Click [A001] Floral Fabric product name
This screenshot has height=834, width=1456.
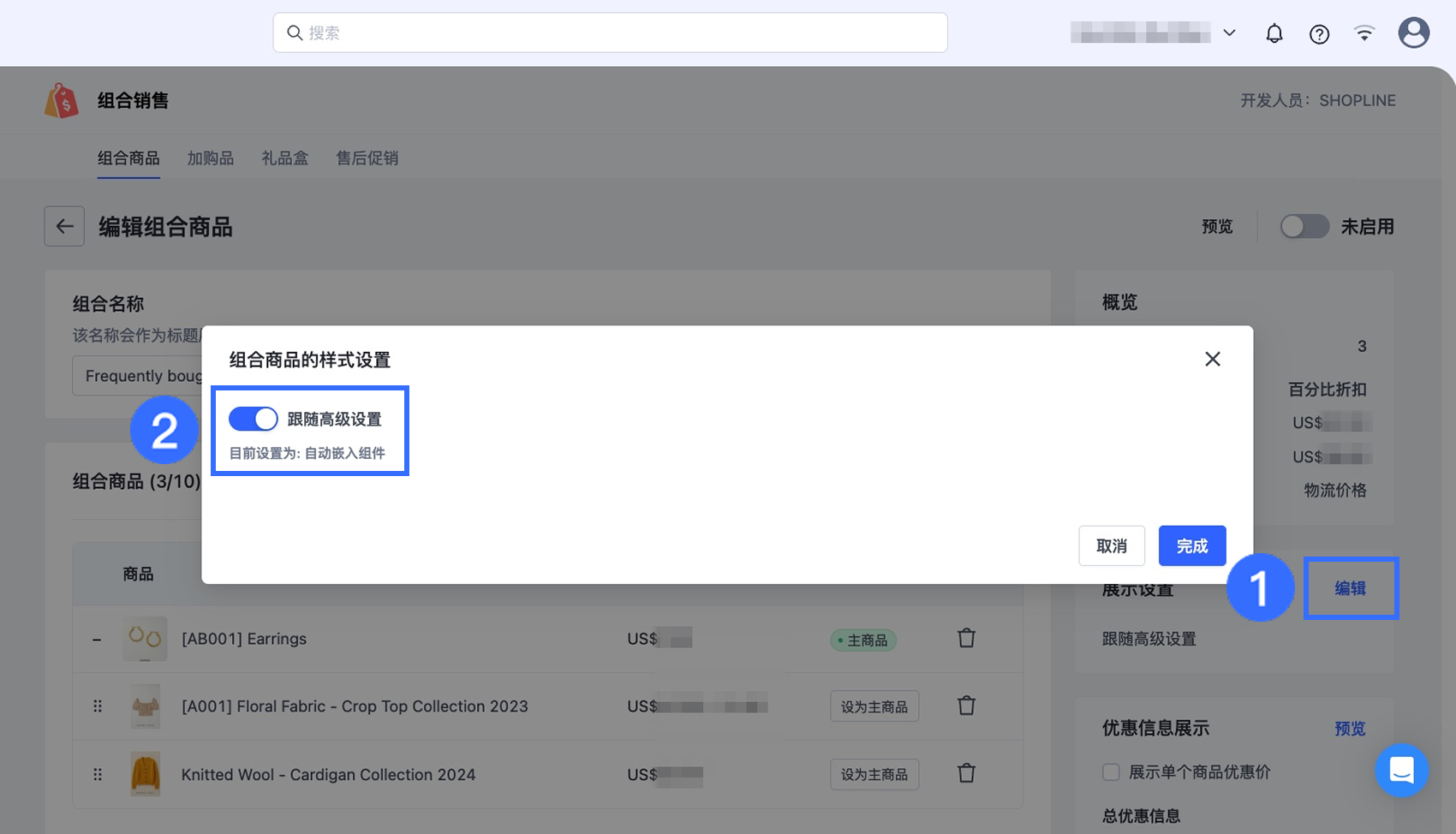pyautogui.click(x=355, y=706)
